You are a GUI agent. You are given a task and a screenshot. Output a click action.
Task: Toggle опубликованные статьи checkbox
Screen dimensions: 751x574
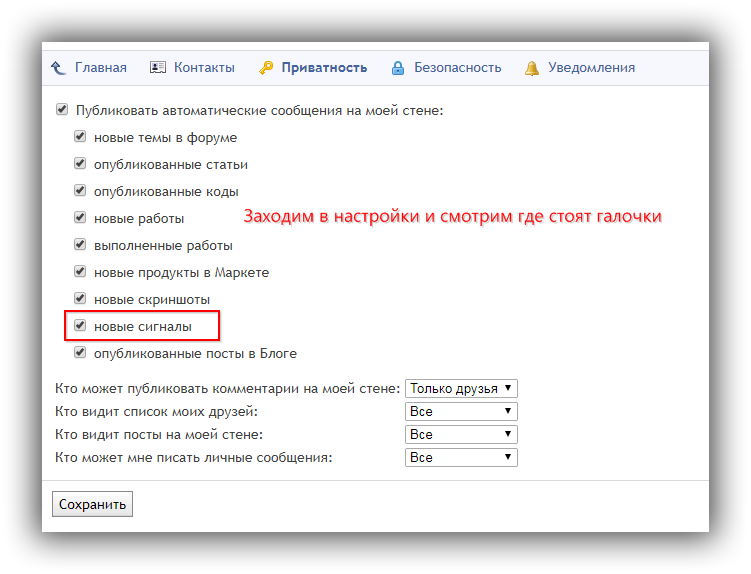pyautogui.click(x=80, y=163)
